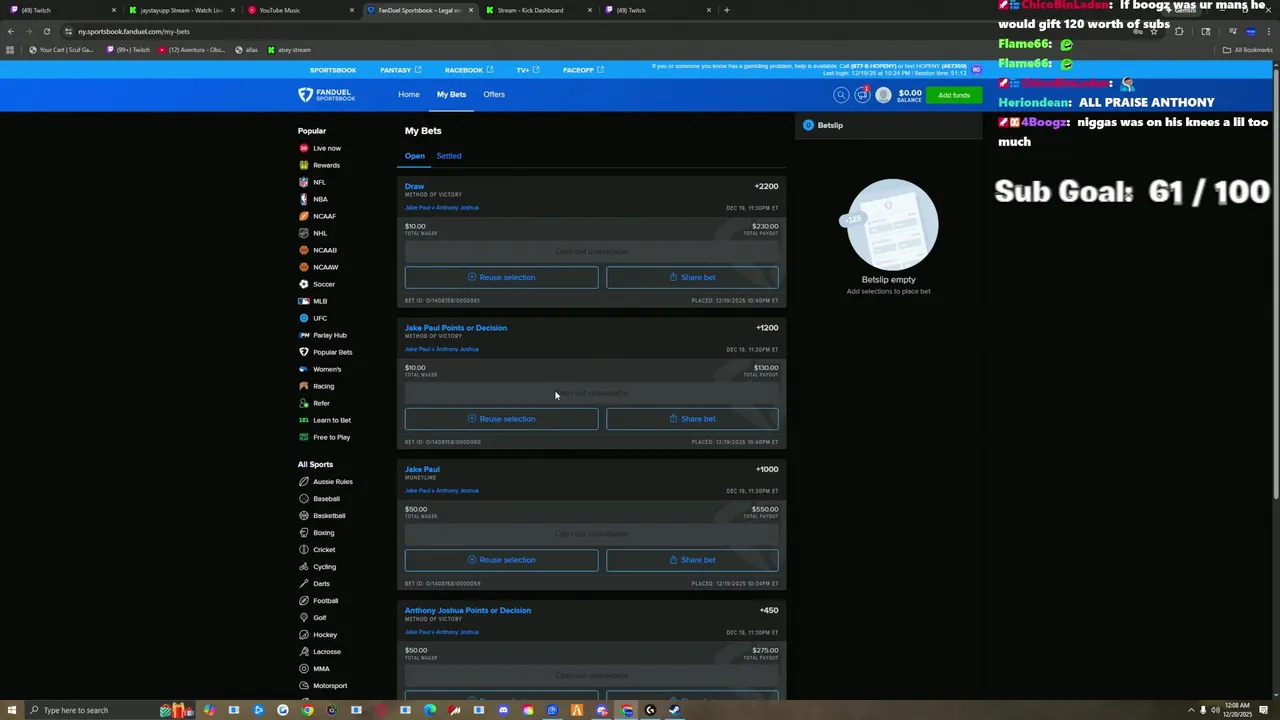Switch to the YouTube Music browser tab
The height and width of the screenshot is (720, 1280).
point(300,10)
